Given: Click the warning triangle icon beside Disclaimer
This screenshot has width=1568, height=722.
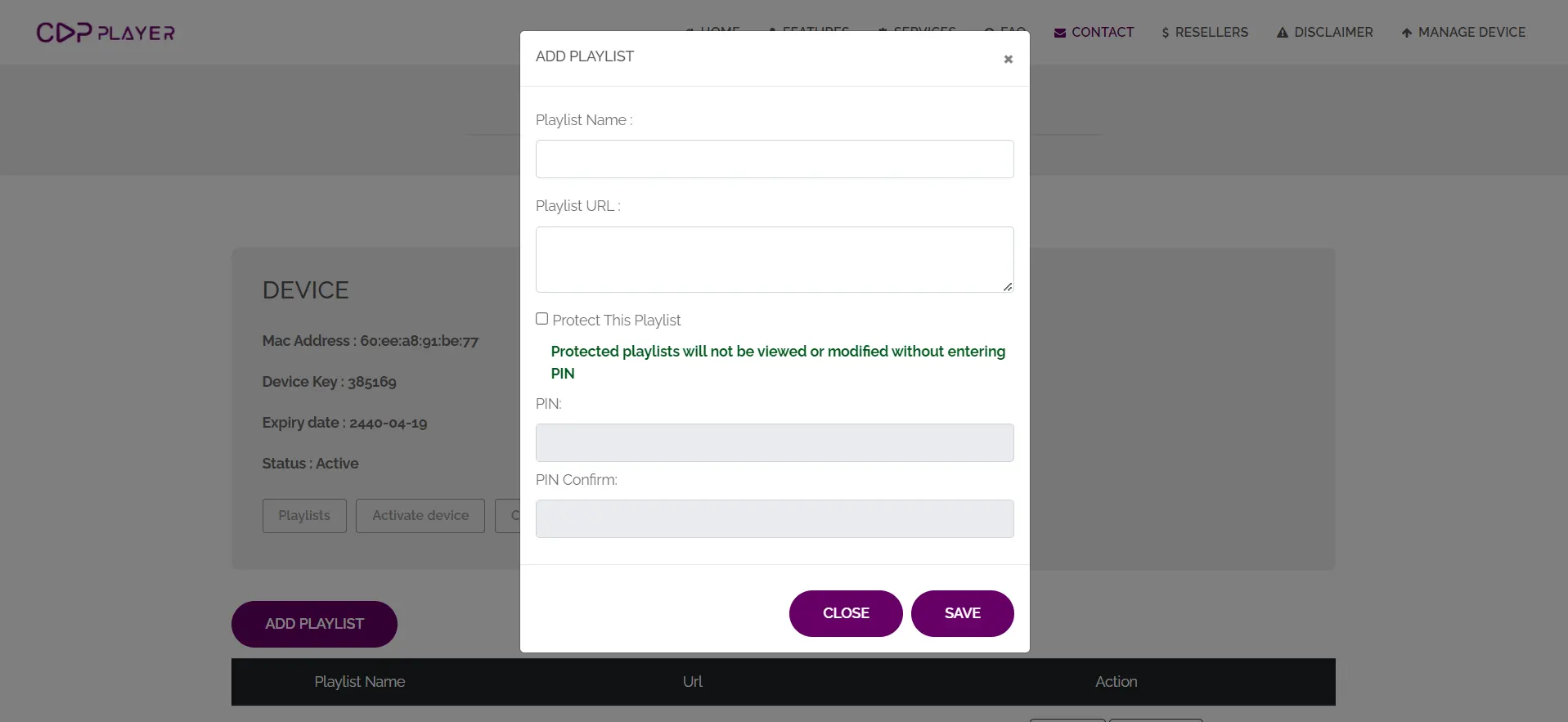Looking at the screenshot, I should click(x=1282, y=33).
